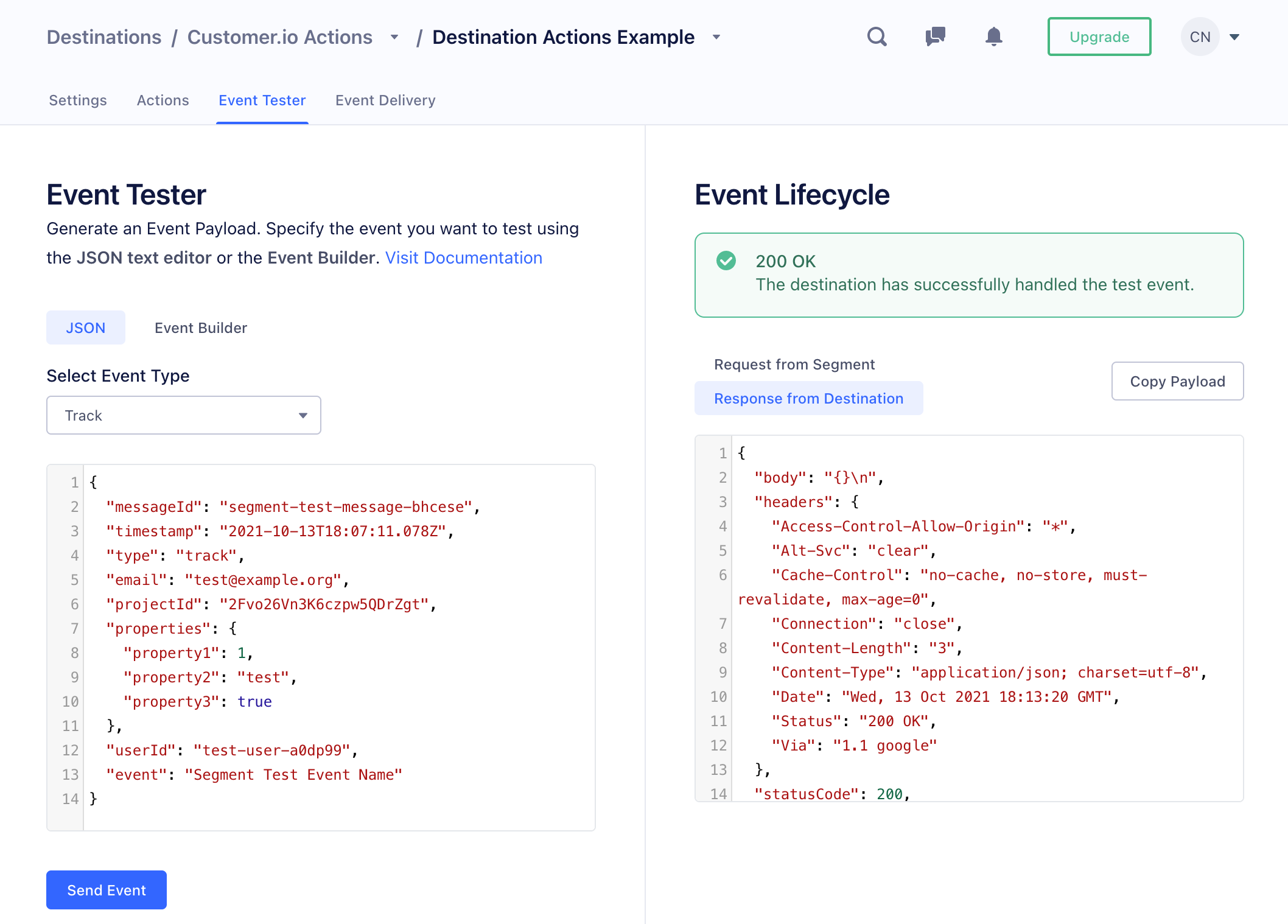Image resolution: width=1288 pixels, height=924 pixels.
Task: Click the "property3": true line
Action: 197,701
